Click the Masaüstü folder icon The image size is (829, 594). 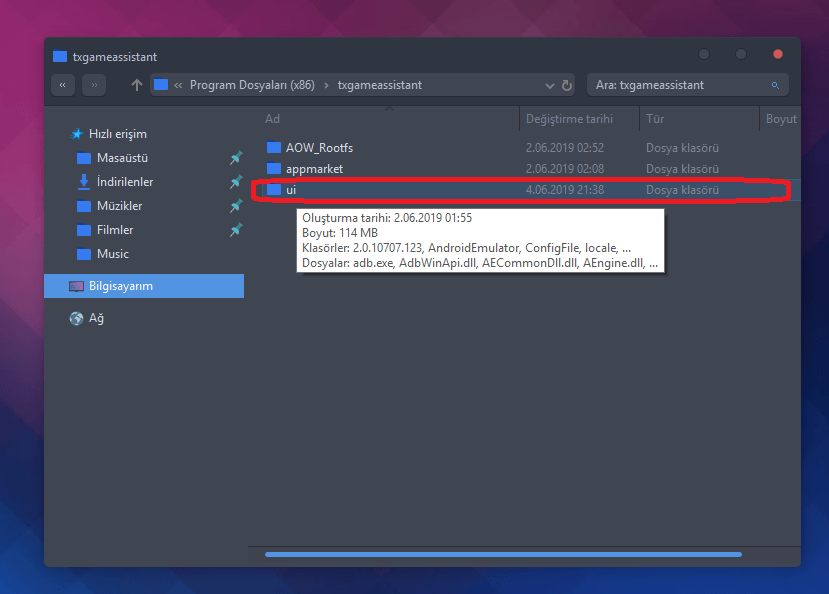coord(84,158)
